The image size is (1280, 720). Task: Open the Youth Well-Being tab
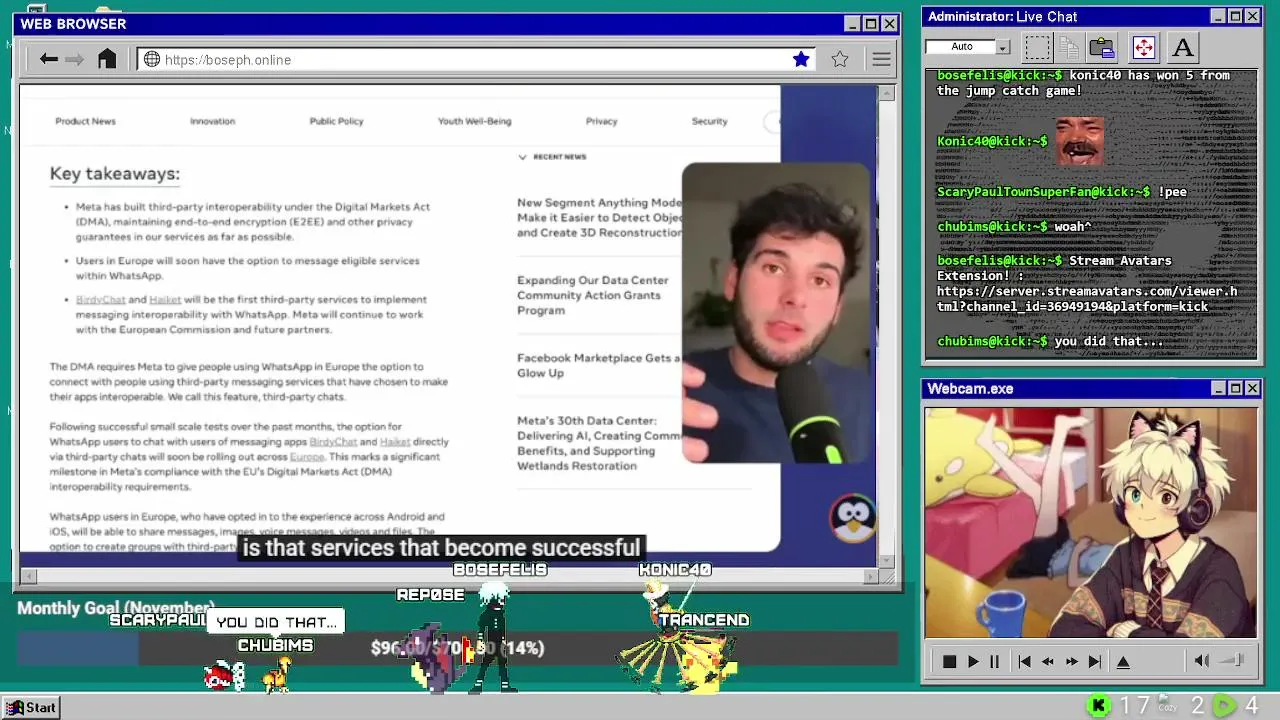coord(474,121)
